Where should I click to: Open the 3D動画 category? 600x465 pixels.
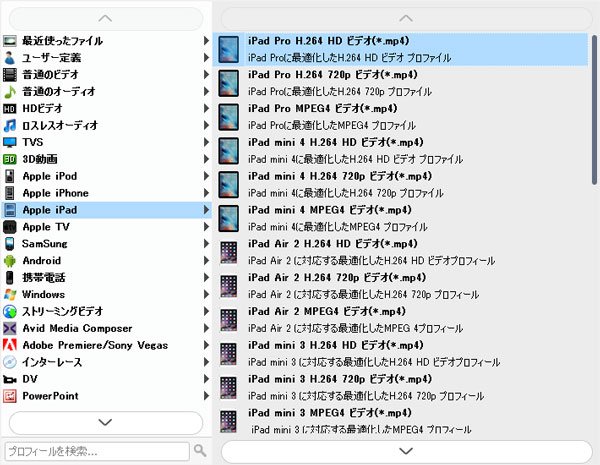click(x=106, y=159)
